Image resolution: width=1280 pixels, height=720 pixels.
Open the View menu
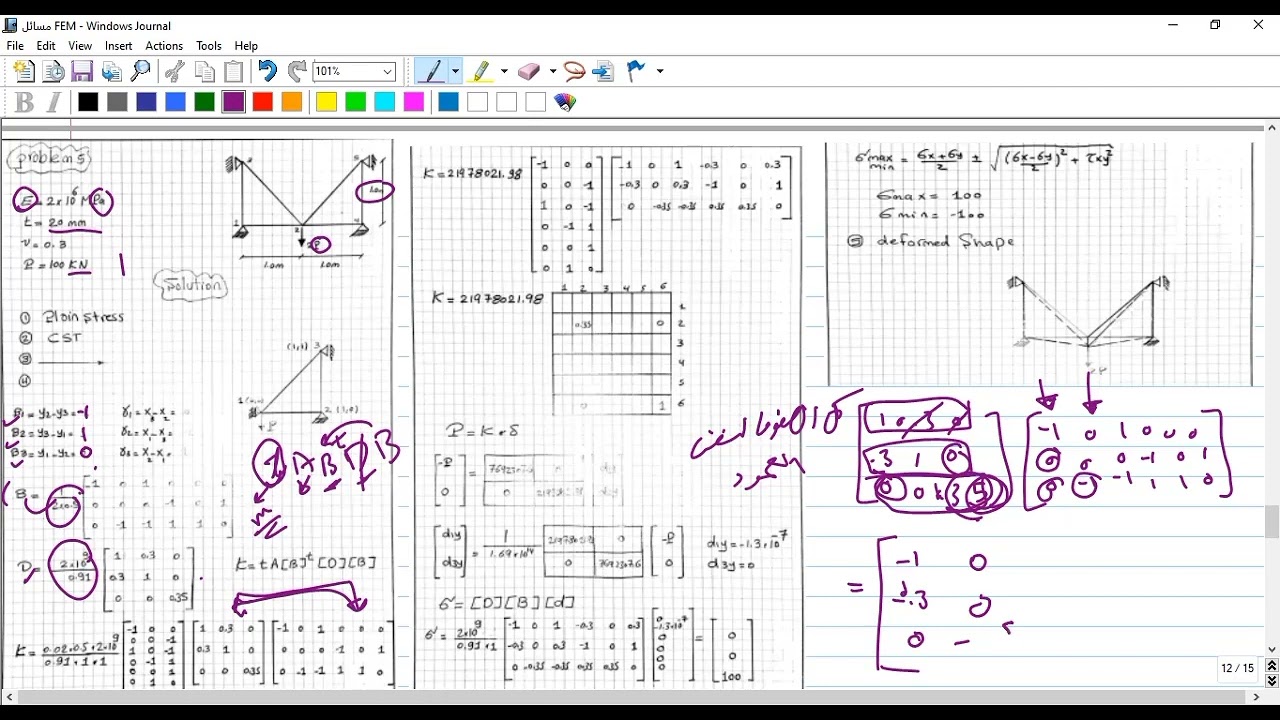pyautogui.click(x=80, y=46)
